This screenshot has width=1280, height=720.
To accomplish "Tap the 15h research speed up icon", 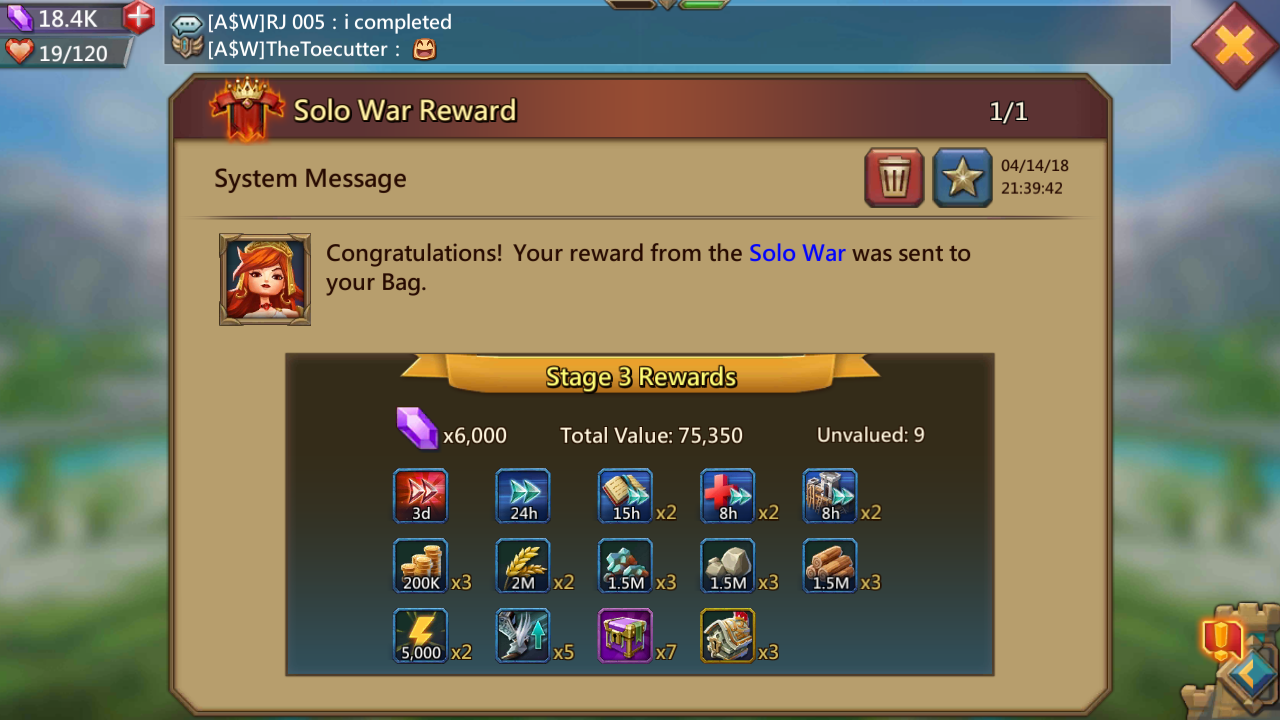I will pyautogui.click(x=626, y=496).
